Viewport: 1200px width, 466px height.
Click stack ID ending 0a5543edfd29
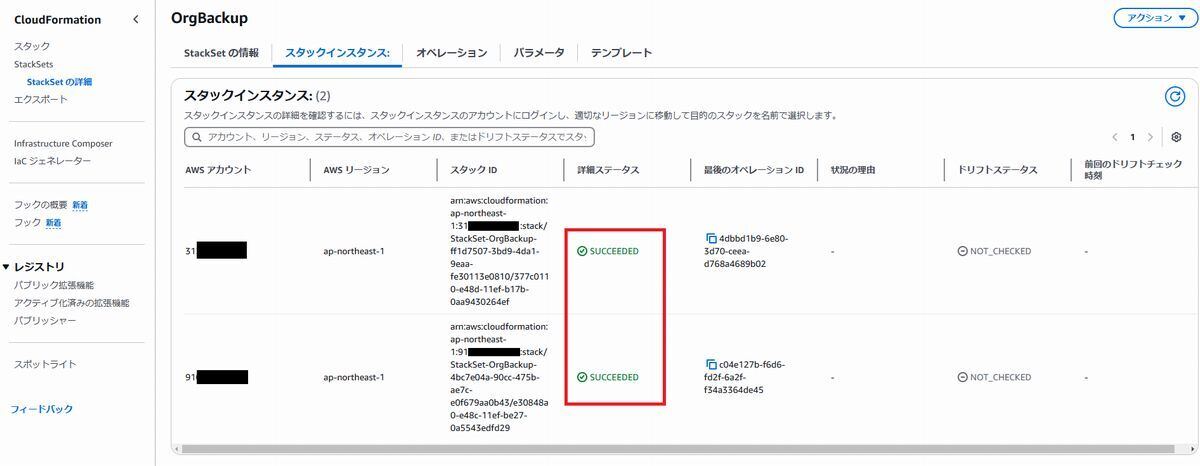click(x=499, y=377)
